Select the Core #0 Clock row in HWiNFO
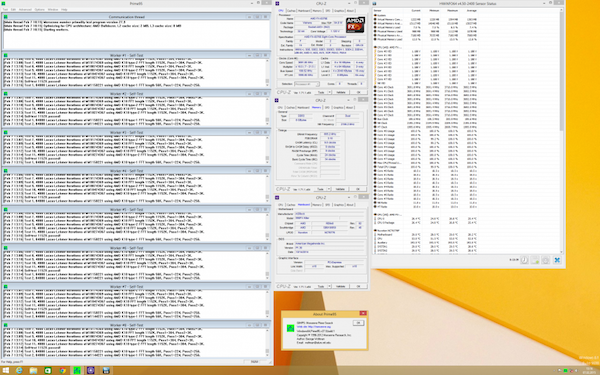This screenshot has width=600, height=375. 426,87
